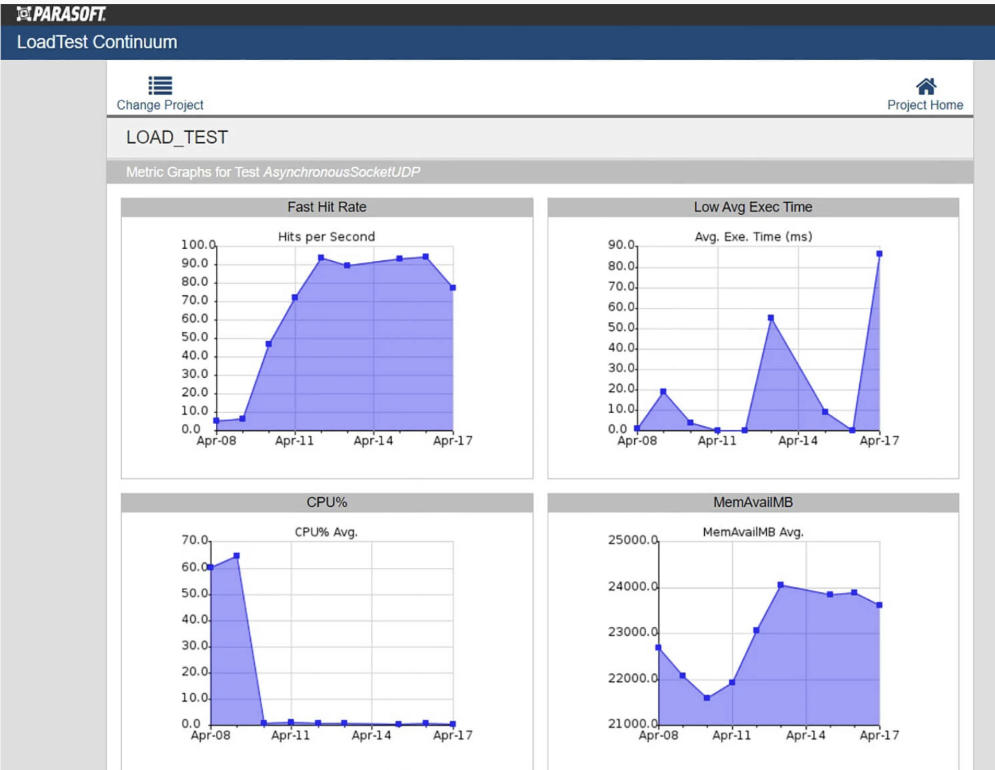Open the Avg. Exe. Time chart area
995x770 pixels.
click(758, 338)
